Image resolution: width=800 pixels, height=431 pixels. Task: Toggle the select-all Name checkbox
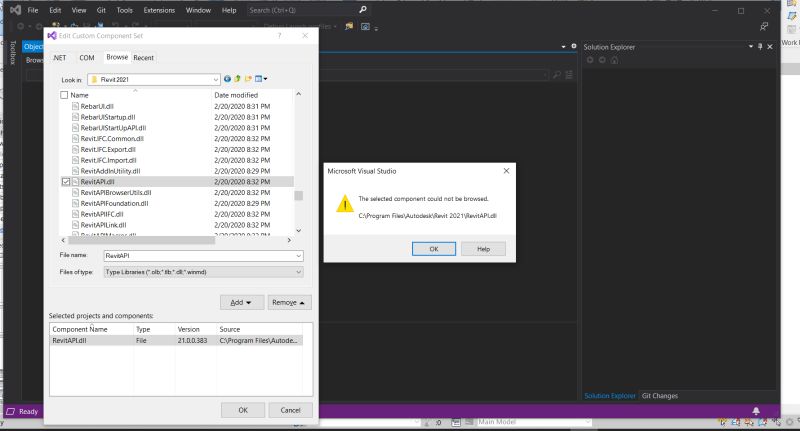[64, 95]
